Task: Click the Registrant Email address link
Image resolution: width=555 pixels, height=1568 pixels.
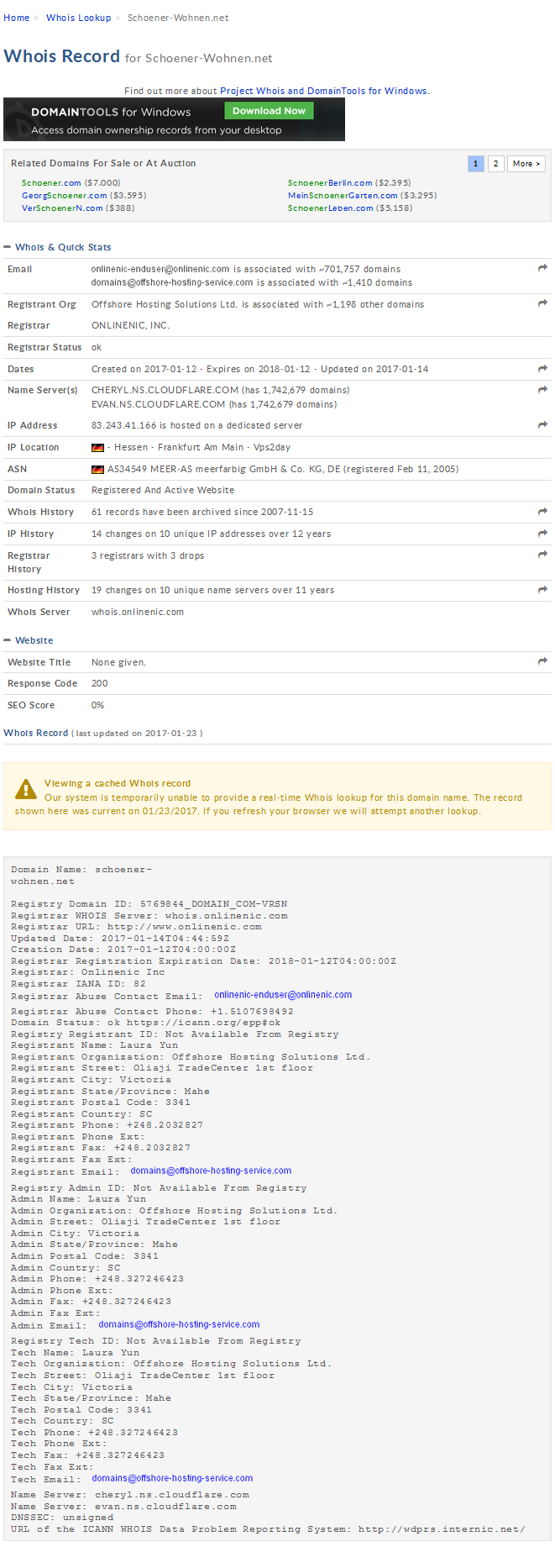Action: click(211, 1171)
